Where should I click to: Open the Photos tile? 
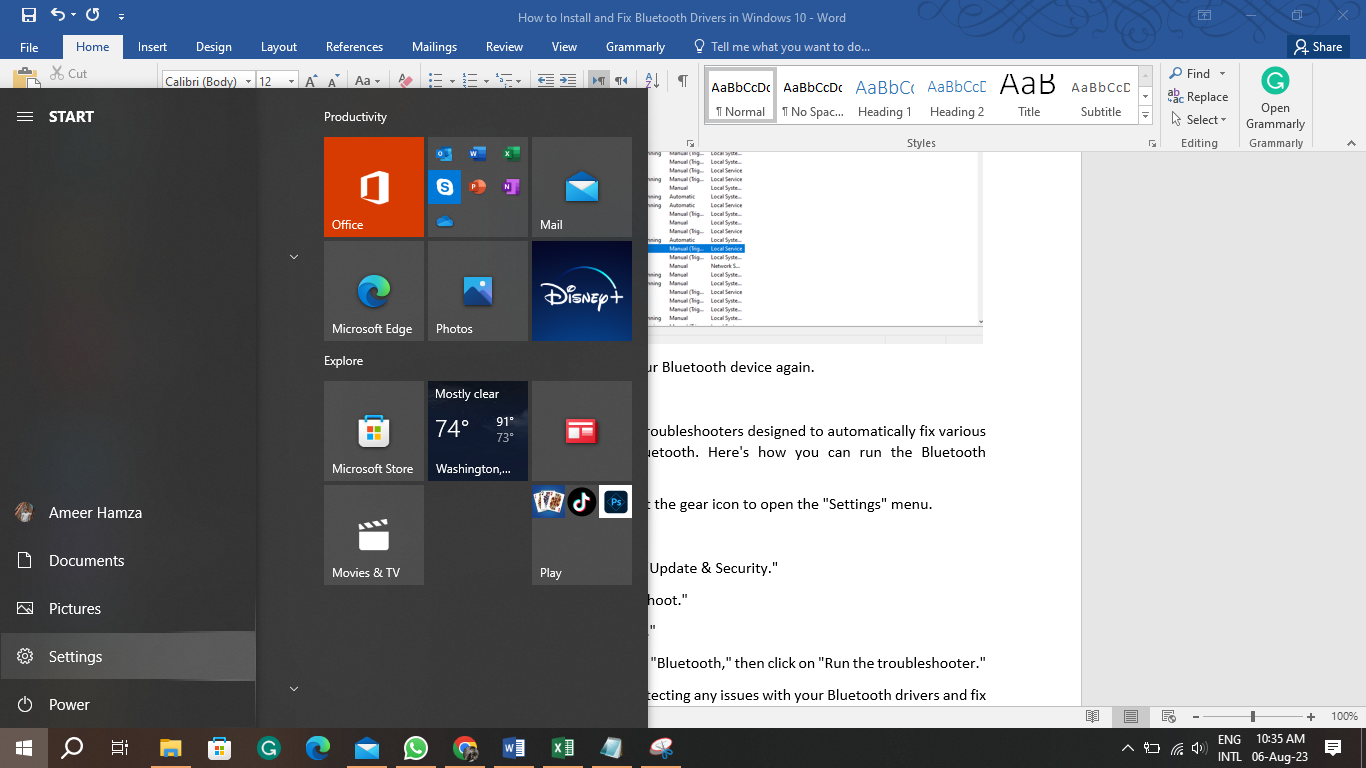(x=478, y=291)
